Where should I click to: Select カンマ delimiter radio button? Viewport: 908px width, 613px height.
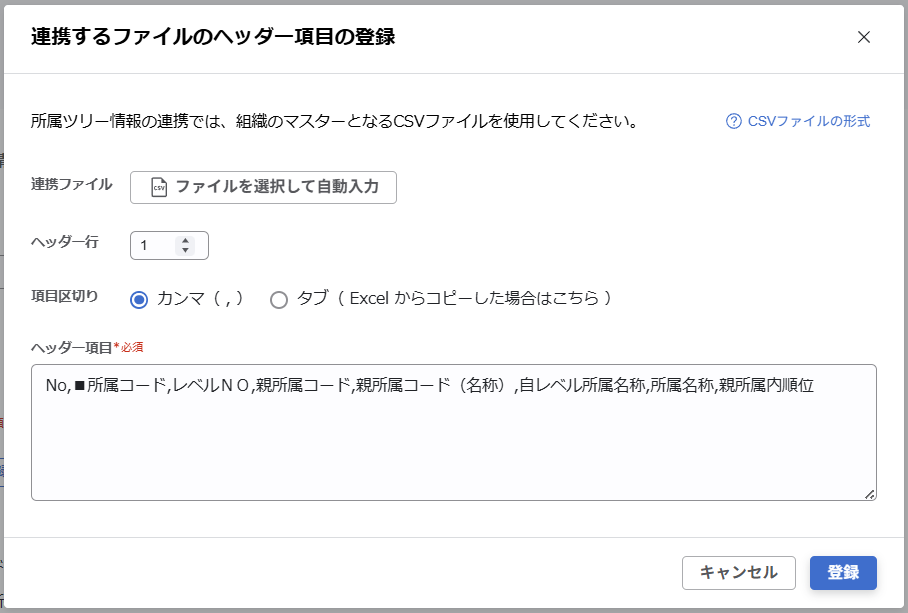click(139, 299)
